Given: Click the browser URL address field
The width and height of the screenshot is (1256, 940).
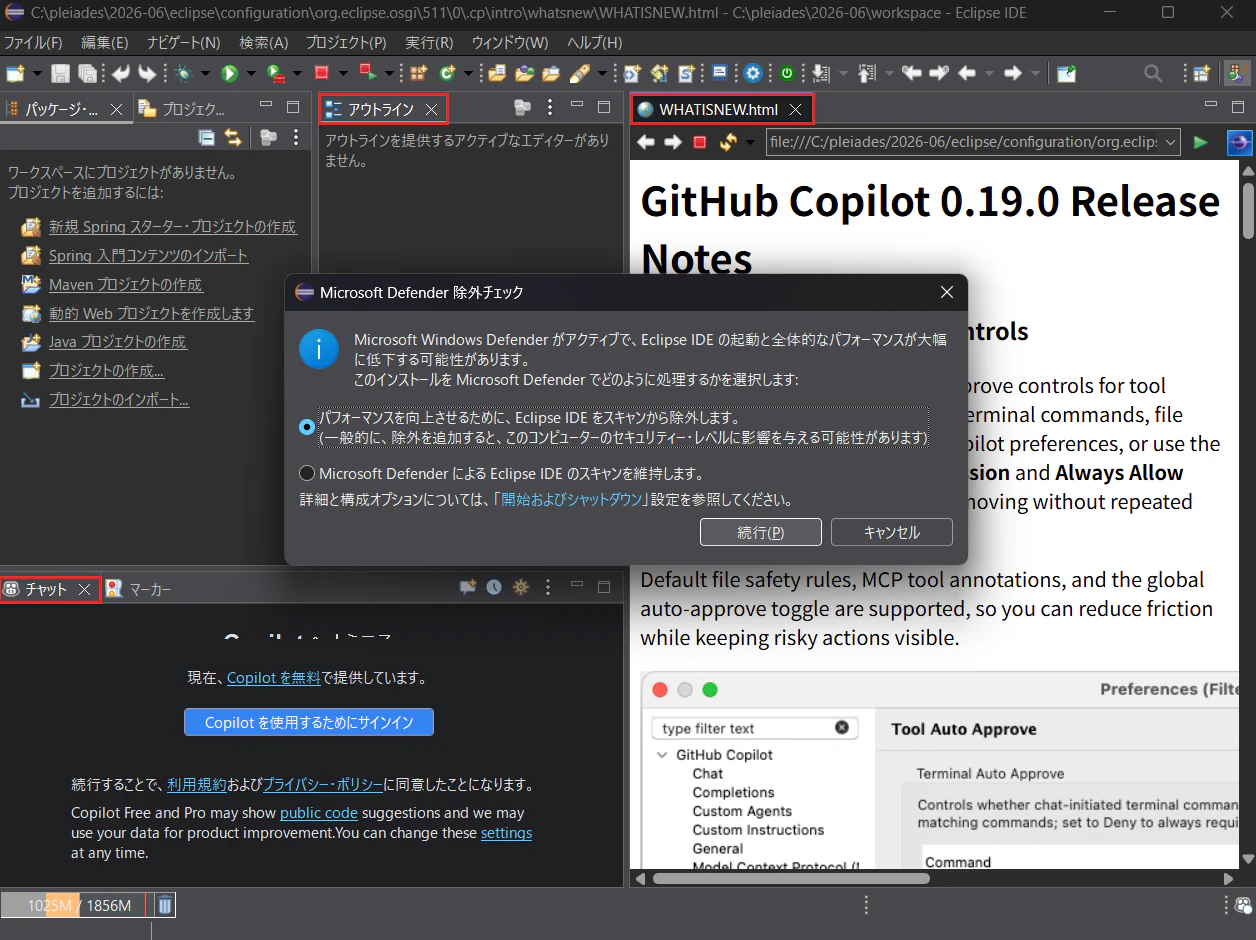Looking at the screenshot, I should [x=964, y=142].
